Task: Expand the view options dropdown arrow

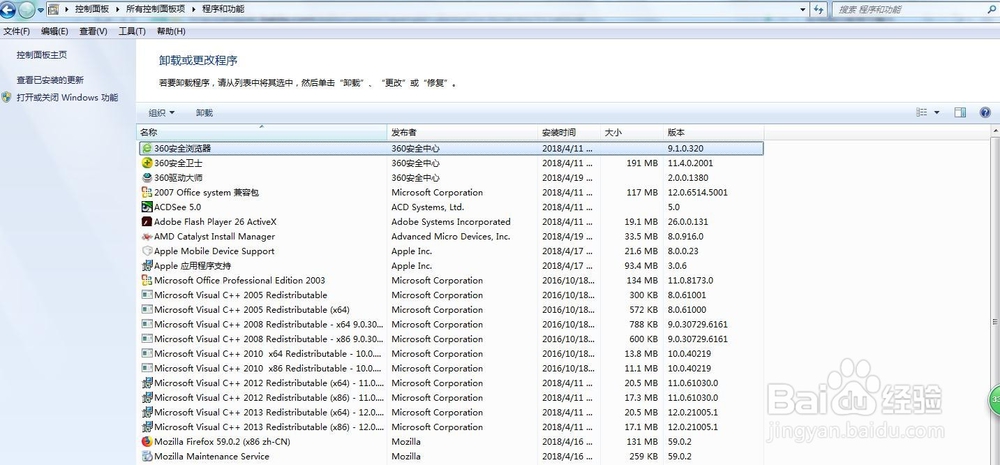Action: (x=937, y=113)
